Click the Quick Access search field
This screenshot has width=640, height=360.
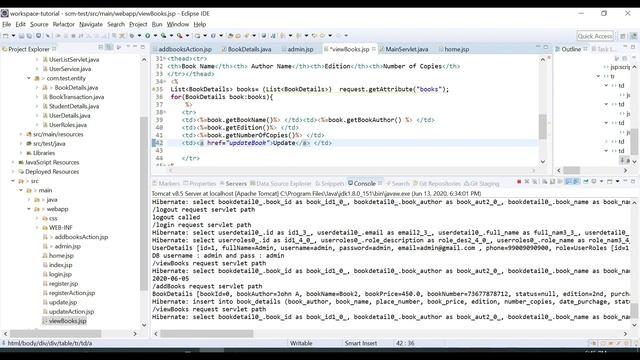[x=595, y=36]
